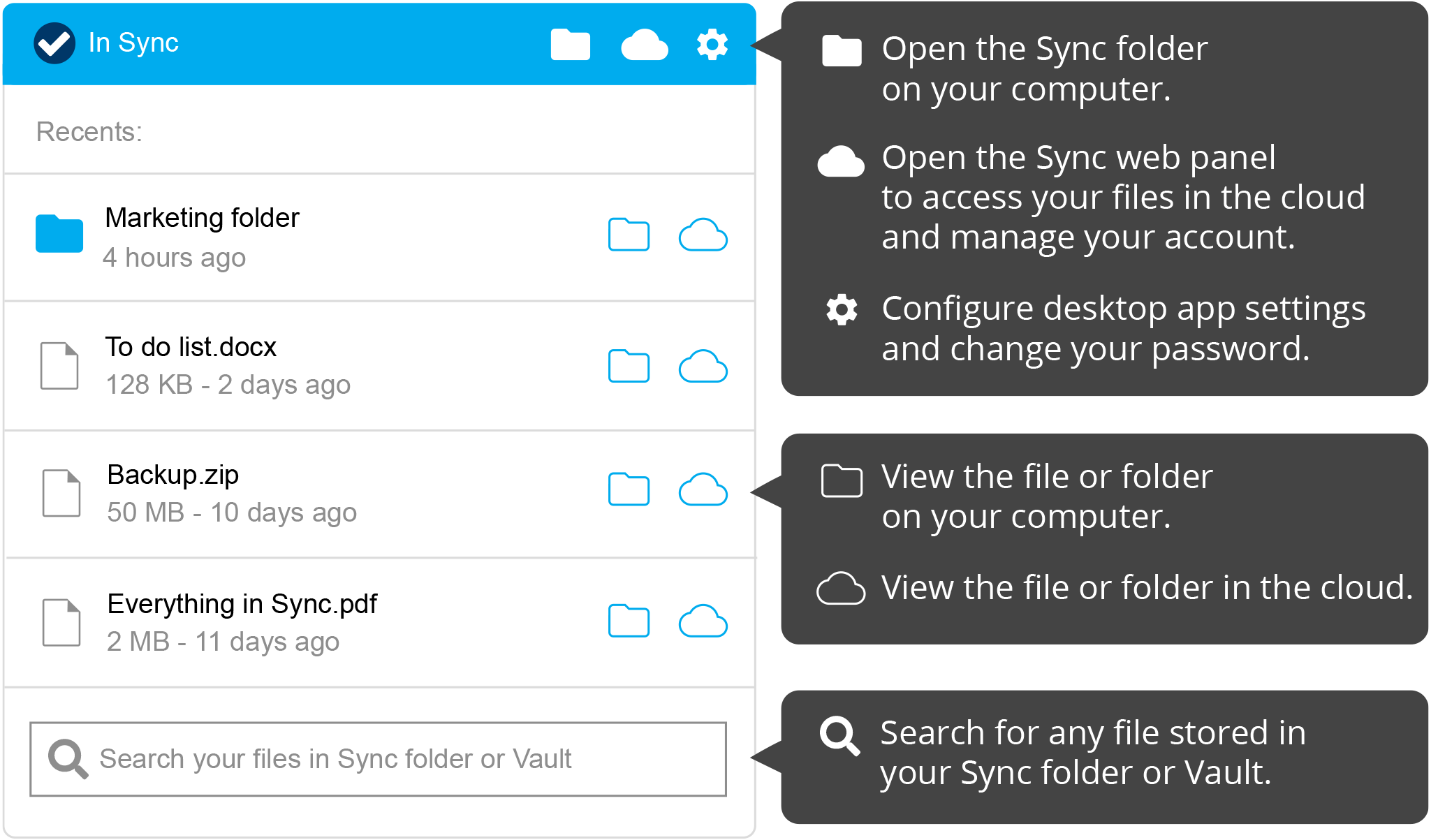Show To do list.docx in local folder
Viewport: 1431px width, 840px height.
tap(629, 366)
